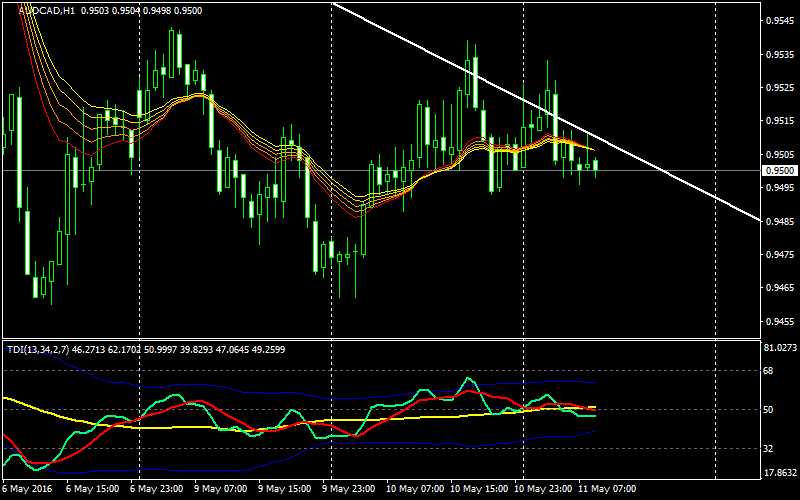Select the 11 May 07:00 time label
The image size is (800, 500).
[605, 490]
